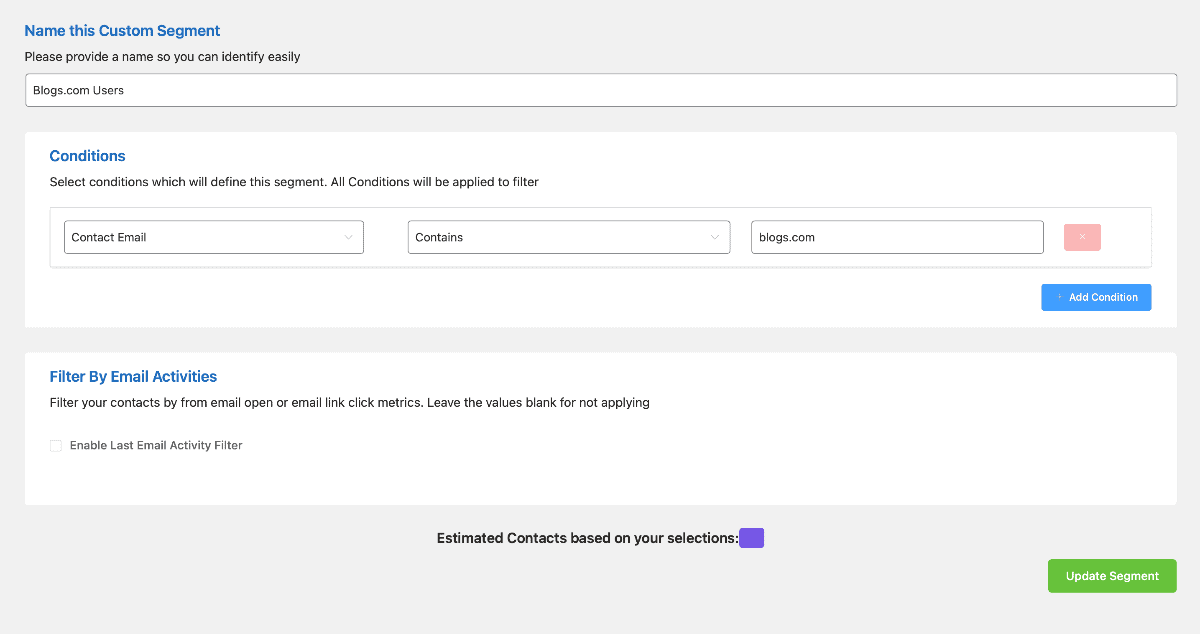The width and height of the screenshot is (1200, 634).
Task: Click the purple estimated contacts count badge
Action: (752, 538)
